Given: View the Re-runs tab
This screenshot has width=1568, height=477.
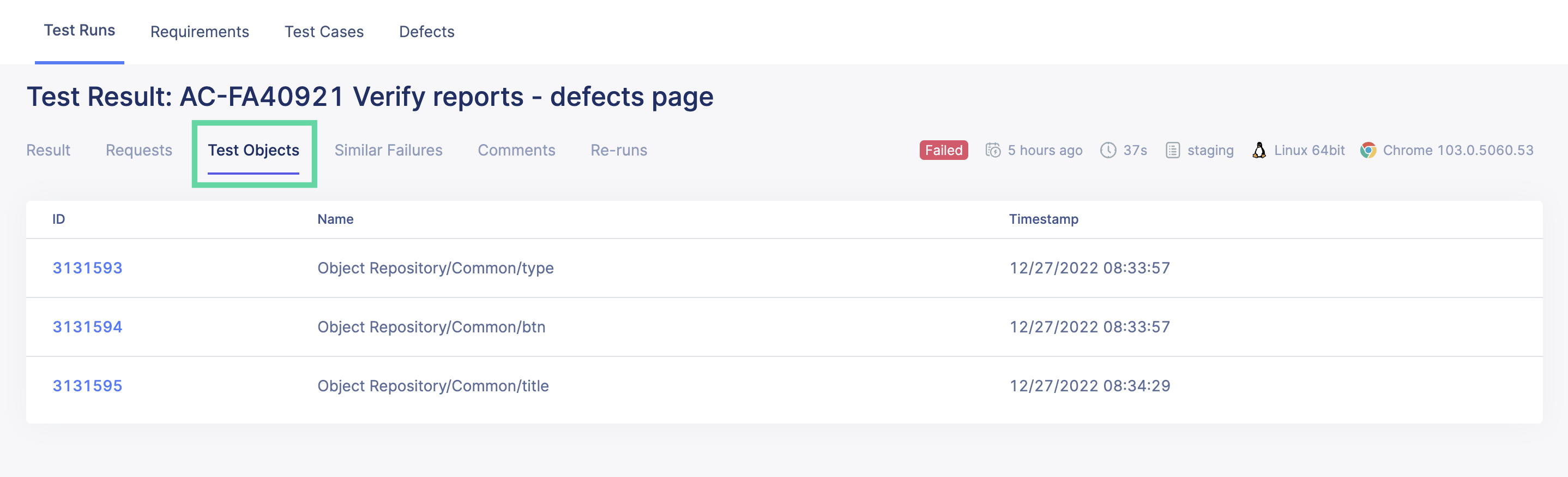Looking at the screenshot, I should click(x=618, y=150).
